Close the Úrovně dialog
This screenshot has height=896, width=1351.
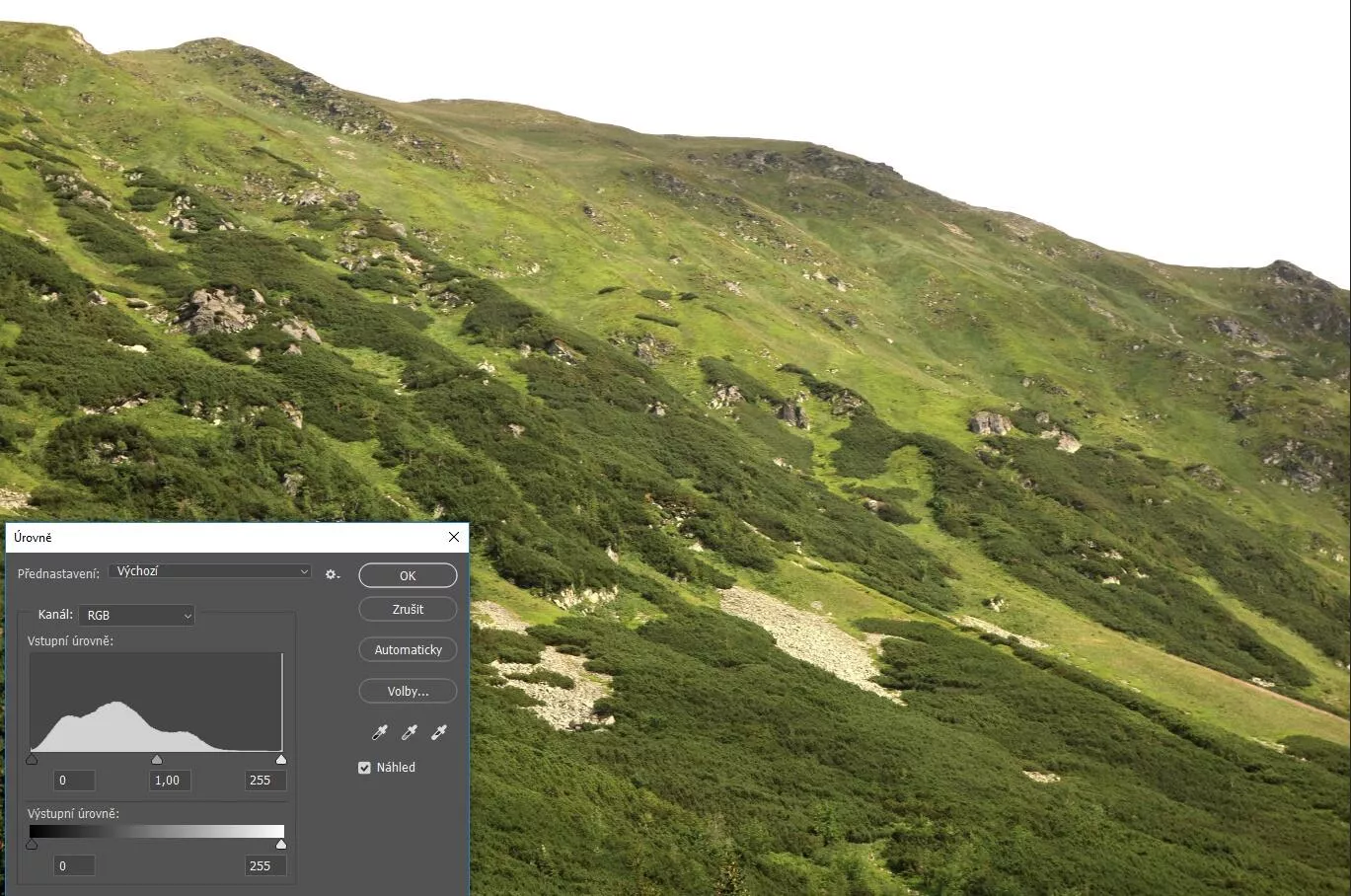[454, 537]
